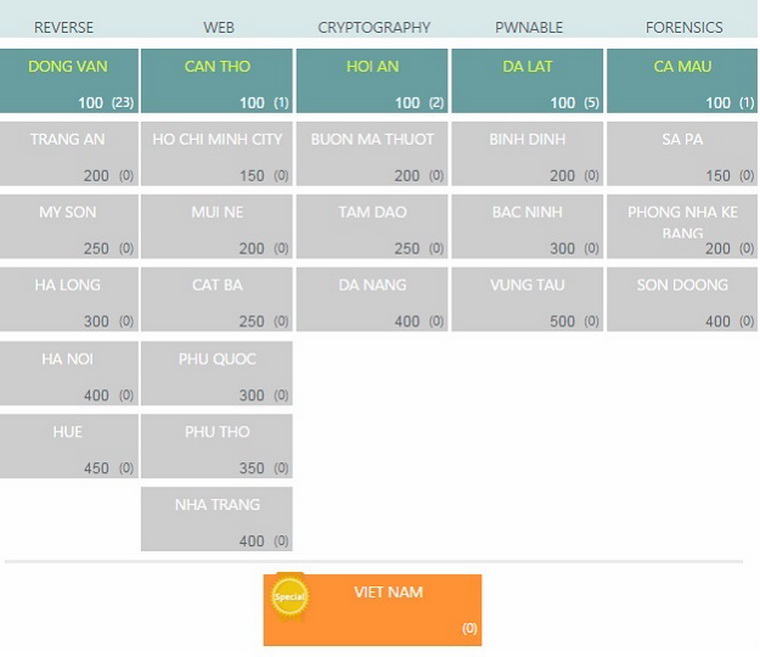Open the VIET NAM special challenge
Viewport: 760px width, 657px height.
(x=389, y=610)
